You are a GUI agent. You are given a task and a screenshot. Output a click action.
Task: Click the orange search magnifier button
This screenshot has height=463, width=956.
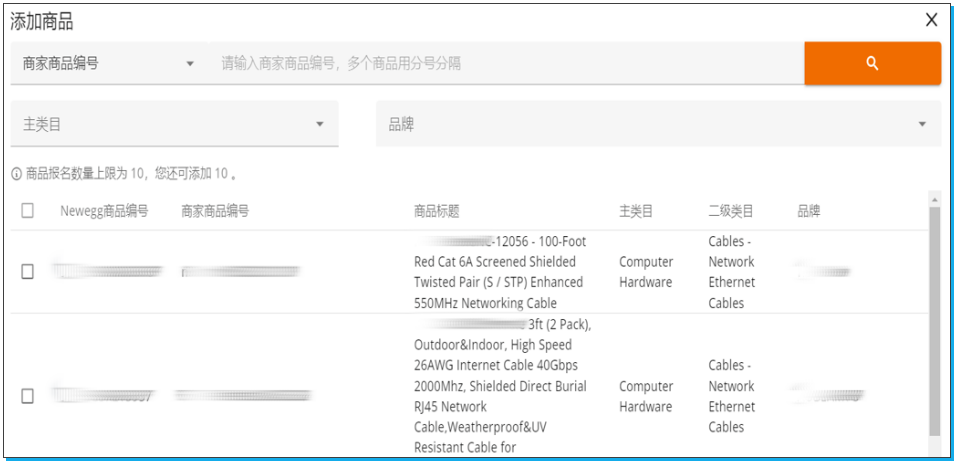pyautogui.click(x=872, y=63)
